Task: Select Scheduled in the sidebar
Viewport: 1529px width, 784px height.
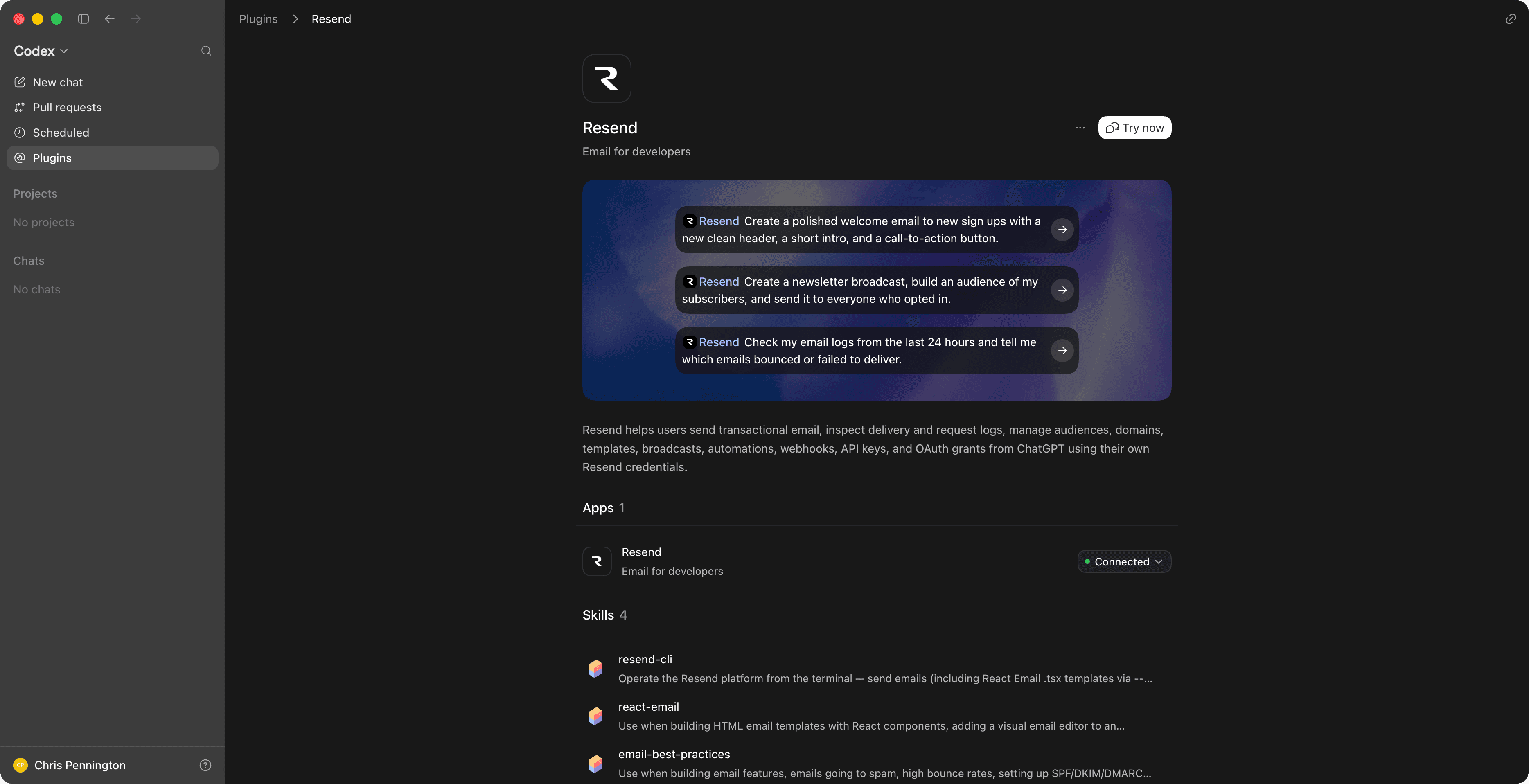Action: point(112,132)
